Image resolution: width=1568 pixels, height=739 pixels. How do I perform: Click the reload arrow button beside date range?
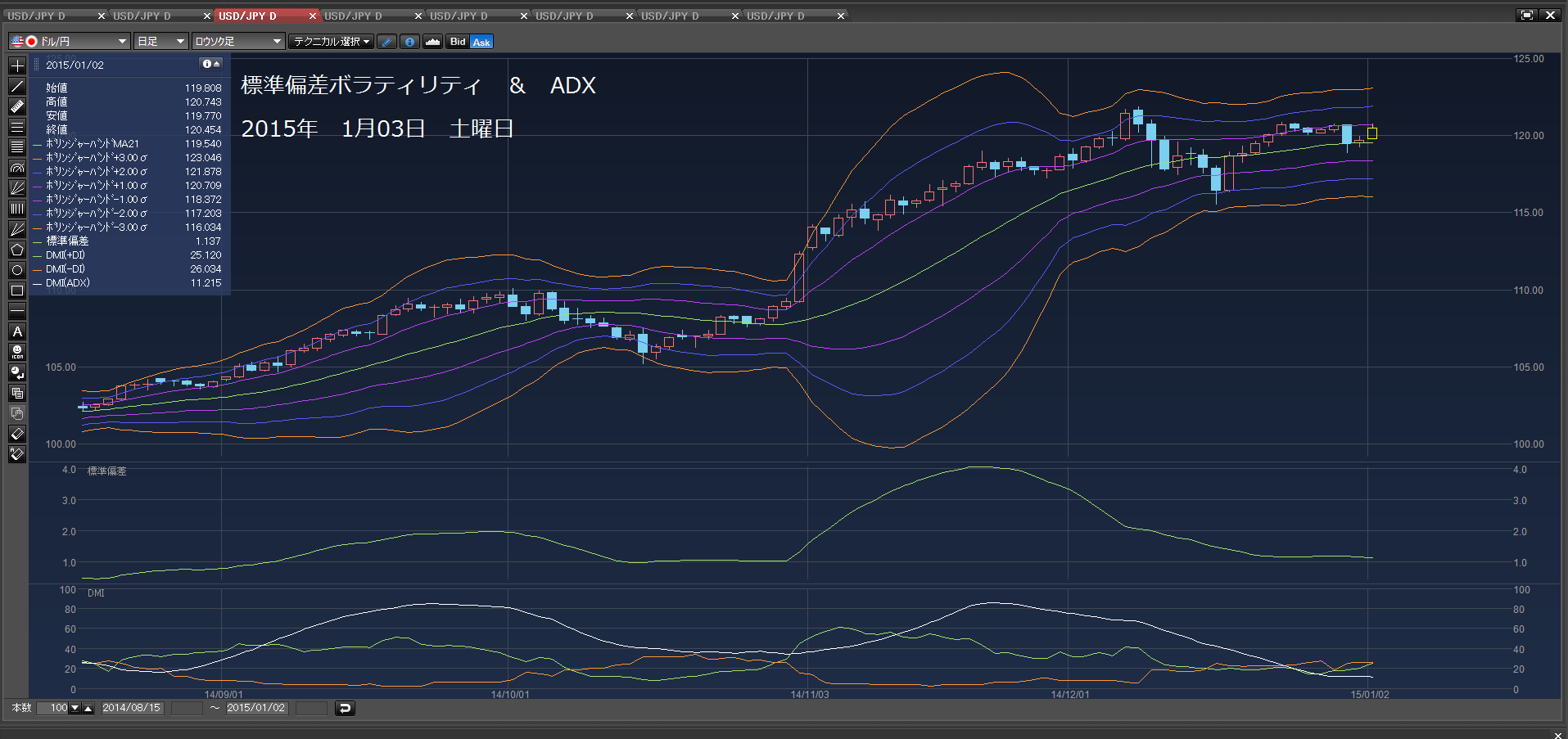345,709
